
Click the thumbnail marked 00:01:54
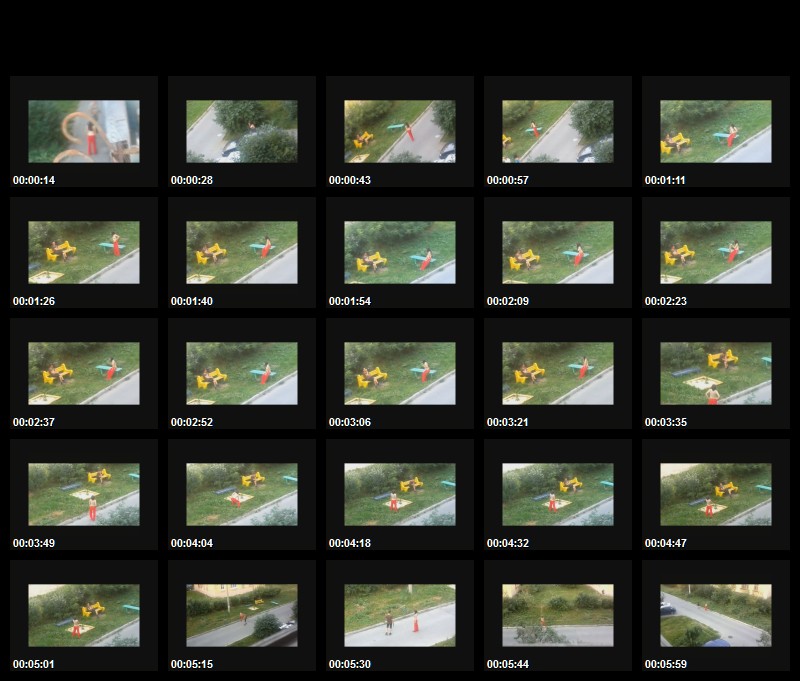400,252
